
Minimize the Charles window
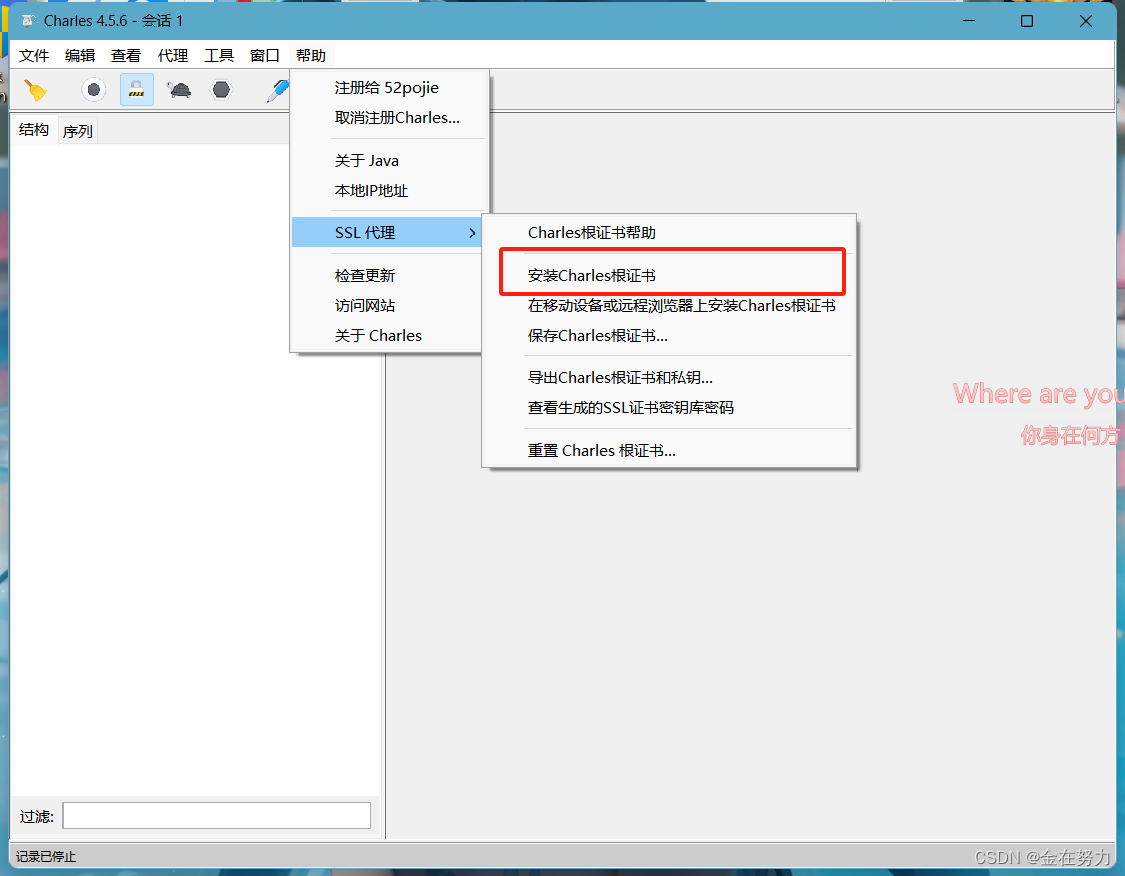click(969, 21)
